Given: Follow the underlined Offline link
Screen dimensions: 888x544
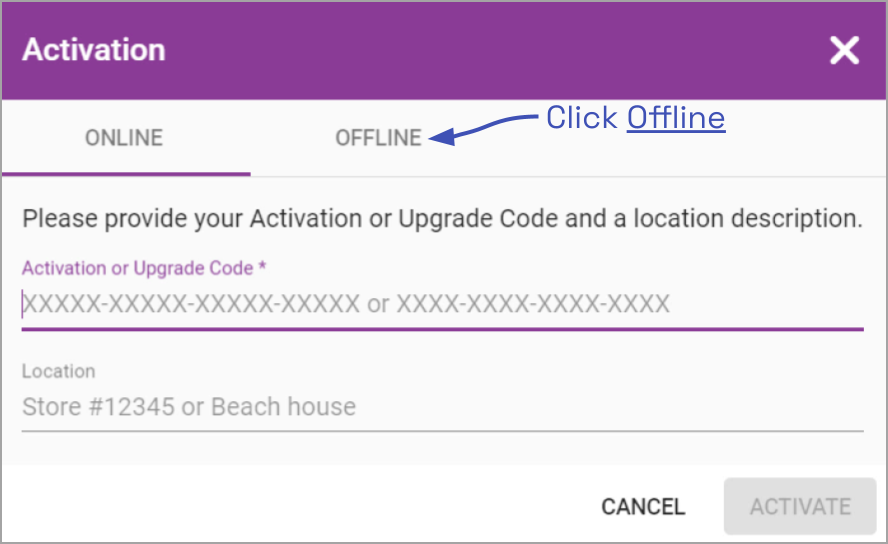Looking at the screenshot, I should (676, 118).
